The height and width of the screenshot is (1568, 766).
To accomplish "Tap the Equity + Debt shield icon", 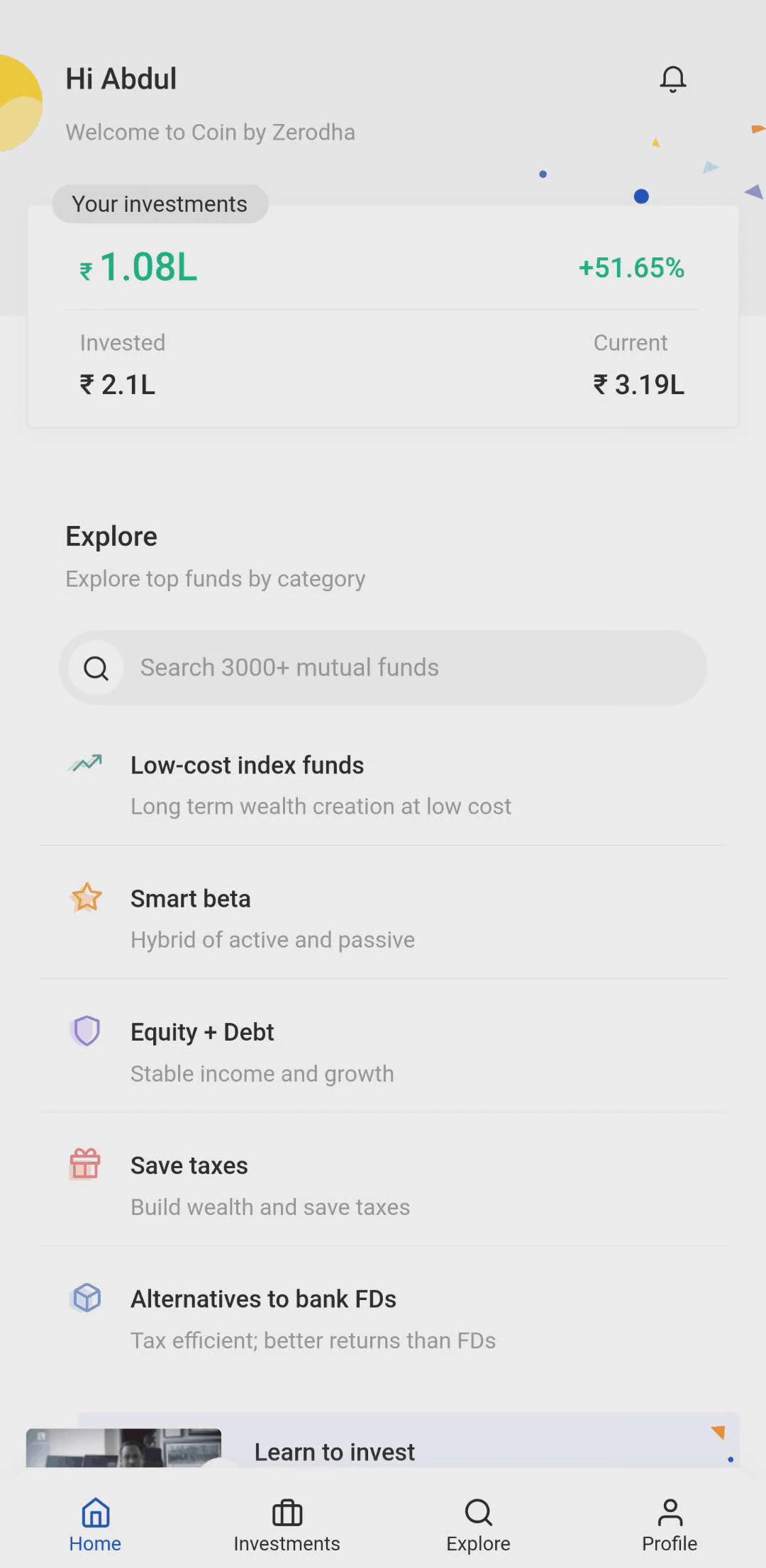I will click(x=87, y=1031).
